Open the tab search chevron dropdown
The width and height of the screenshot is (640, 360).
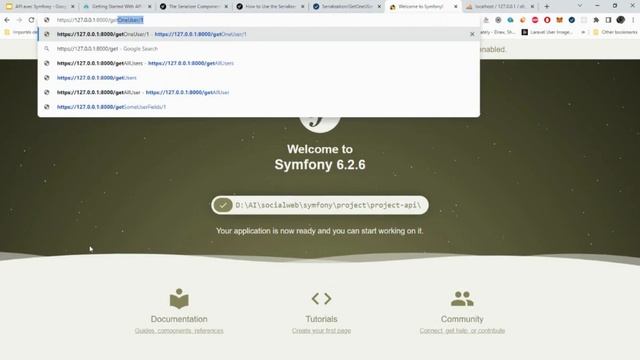tap(580, 6)
